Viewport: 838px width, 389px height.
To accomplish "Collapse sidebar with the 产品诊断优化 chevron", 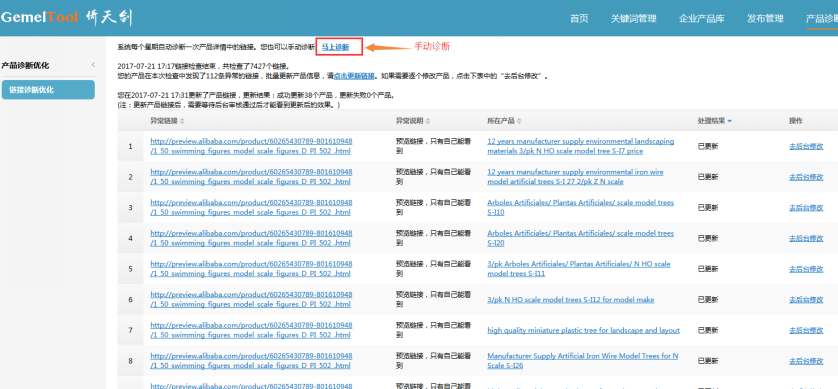I will pyautogui.click(x=93, y=65).
